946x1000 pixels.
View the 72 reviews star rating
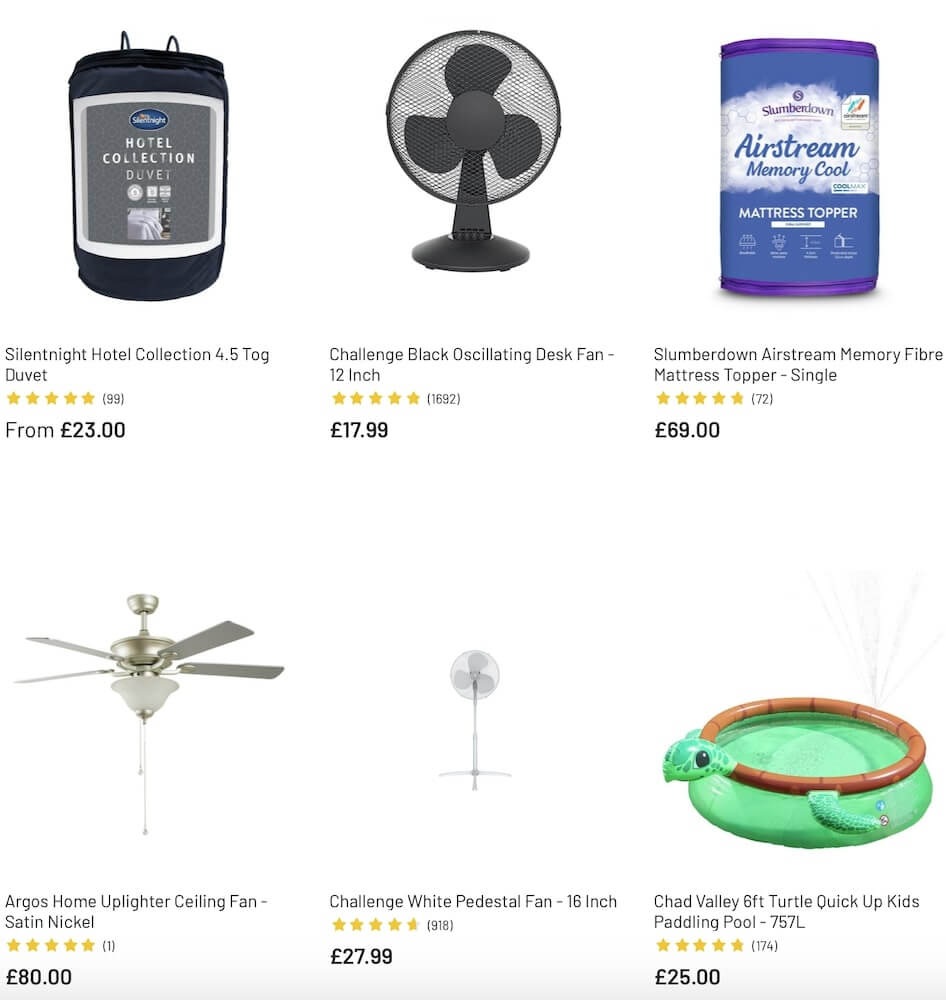[x=714, y=399]
